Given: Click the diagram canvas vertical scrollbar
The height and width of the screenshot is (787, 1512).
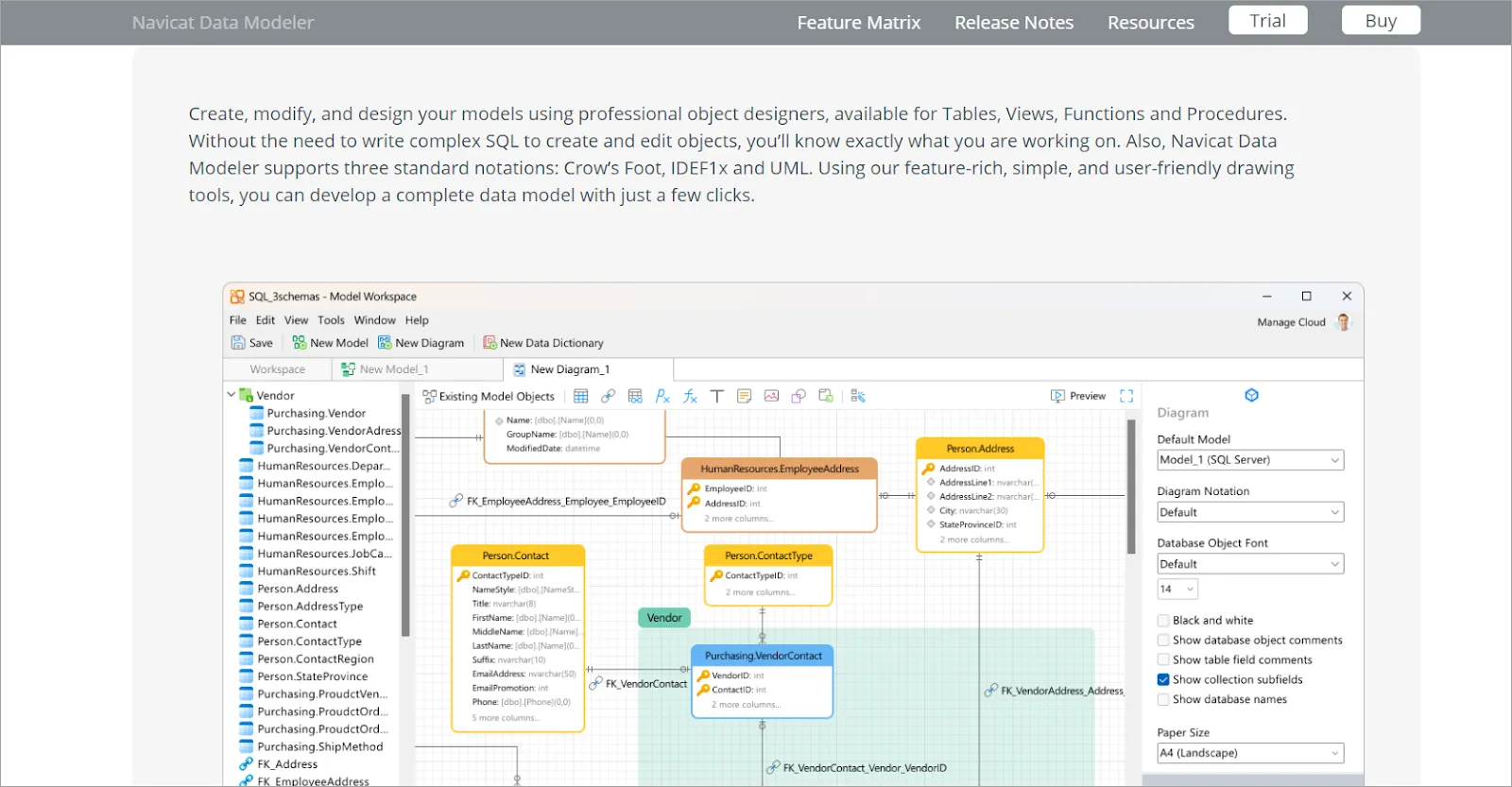Looking at the screenshot, I should point(1131,488).
